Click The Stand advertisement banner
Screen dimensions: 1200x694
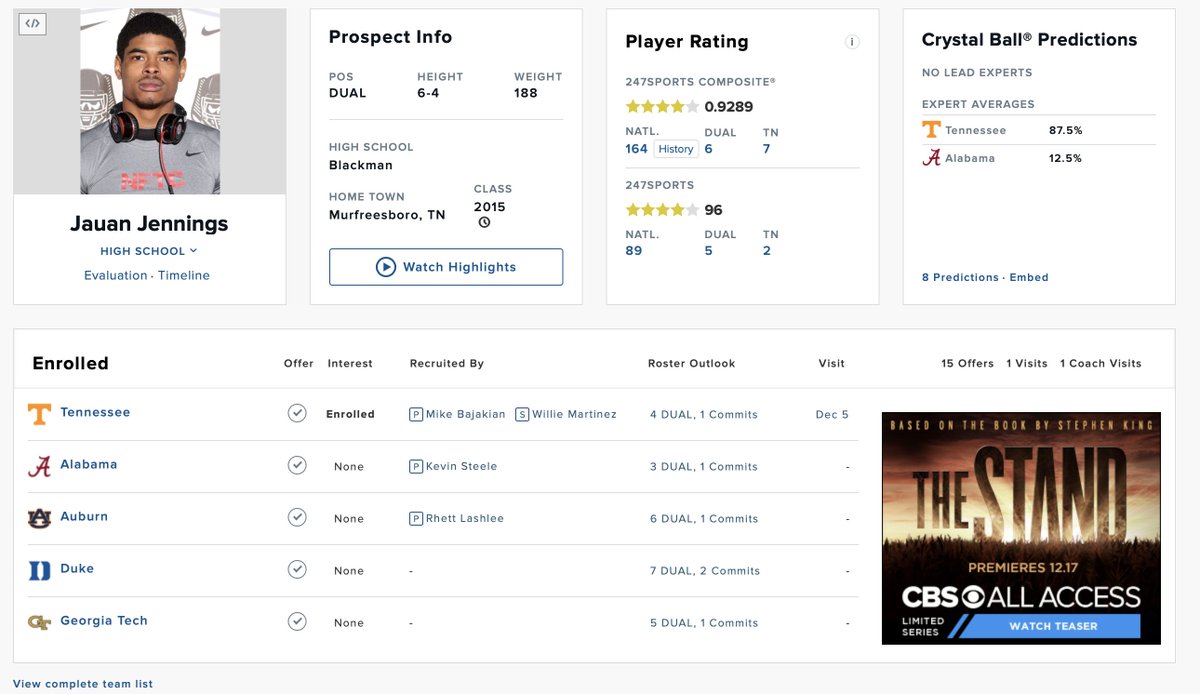tap(1021, 528)
